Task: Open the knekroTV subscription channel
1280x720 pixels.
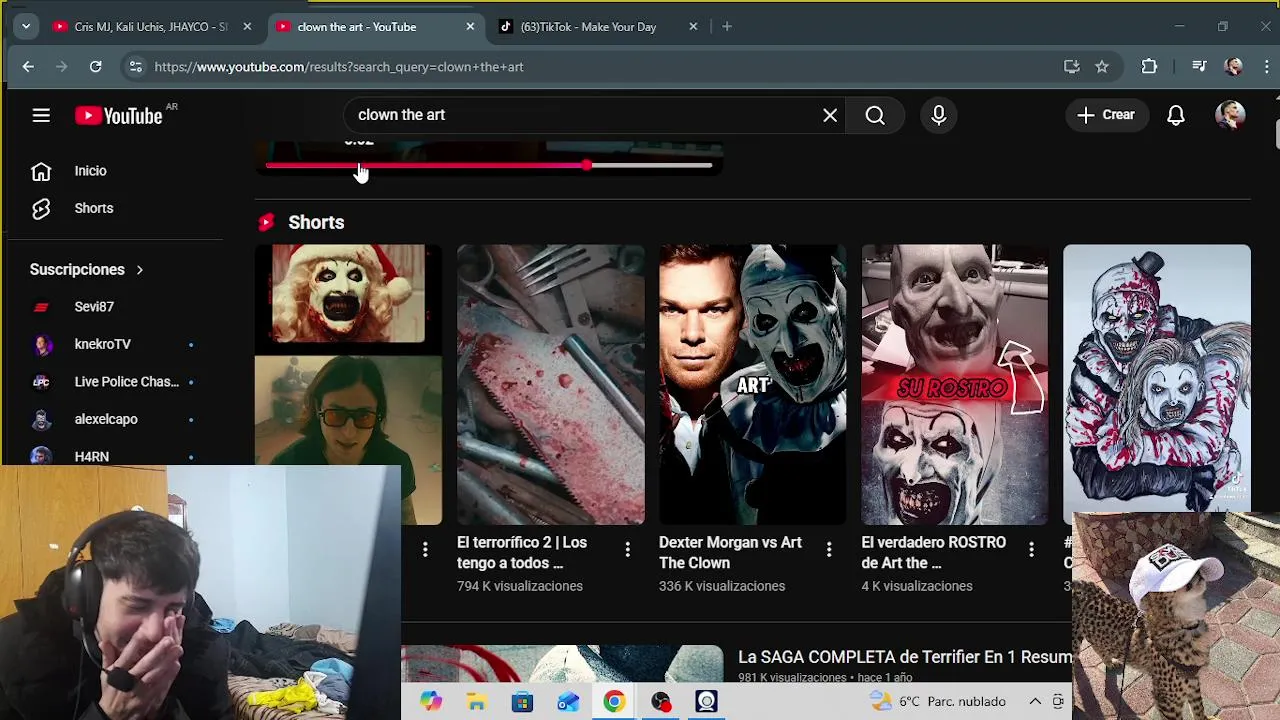Action: click(102, 344)
